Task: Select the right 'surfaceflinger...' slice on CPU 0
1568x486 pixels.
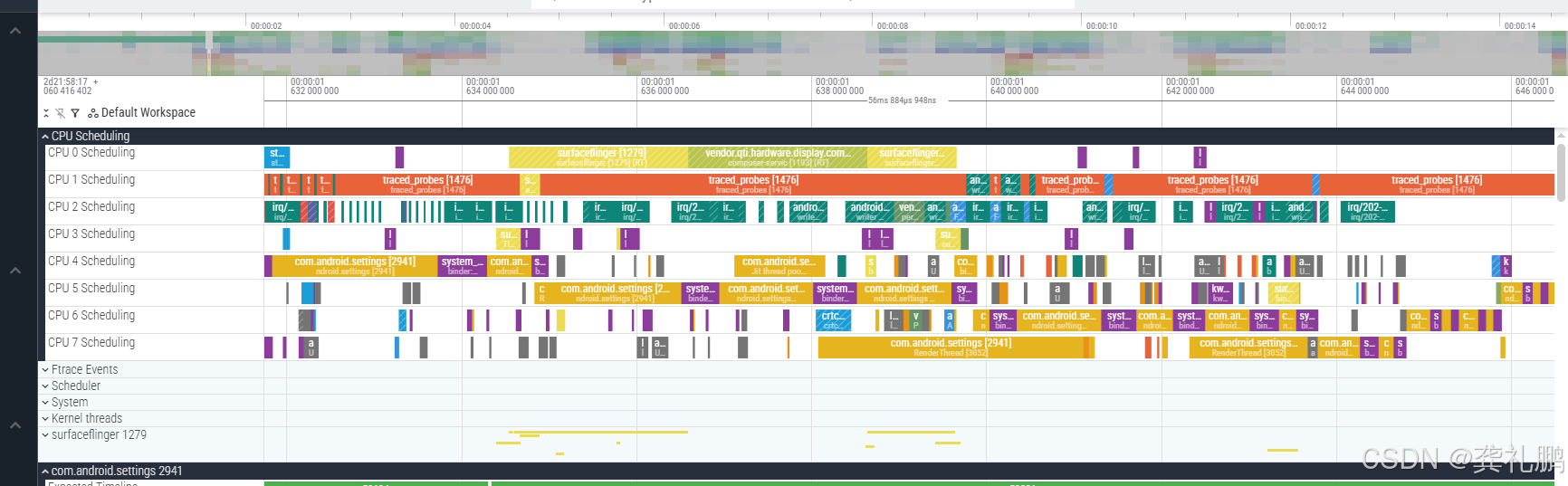Action: point(912,157)
